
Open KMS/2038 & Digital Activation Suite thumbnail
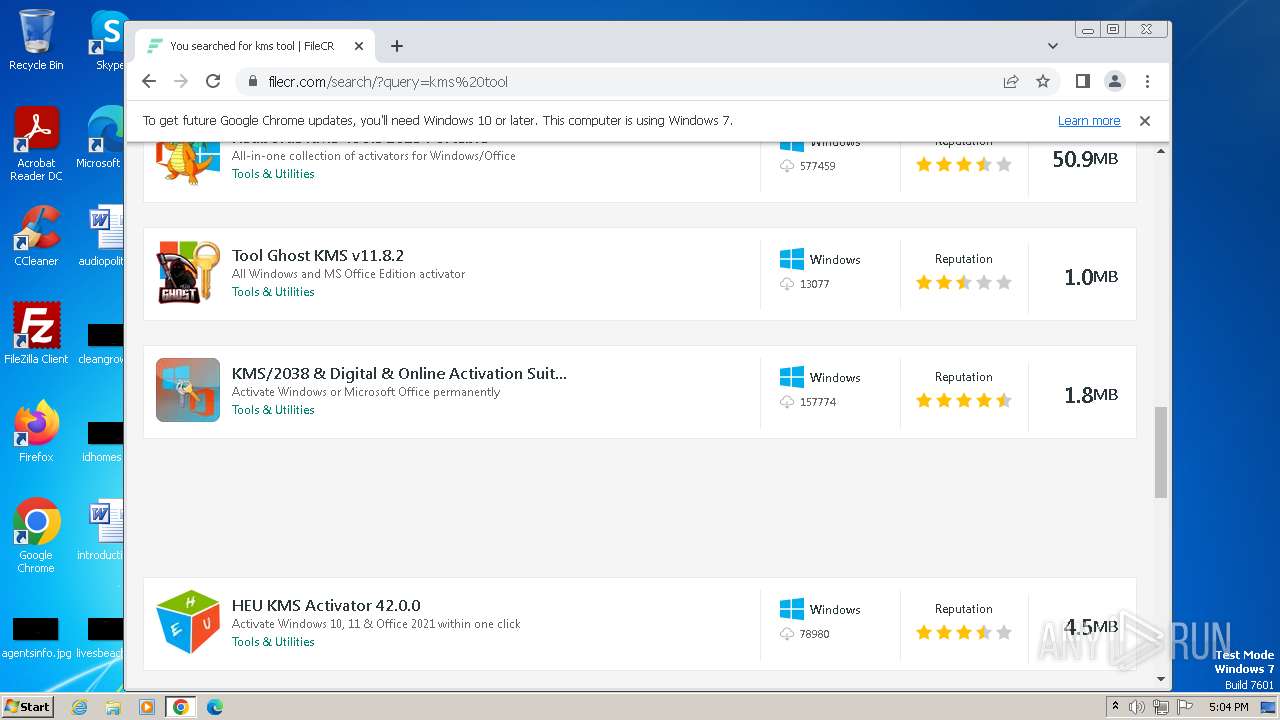pyautogui.click(x=188, y=390)
